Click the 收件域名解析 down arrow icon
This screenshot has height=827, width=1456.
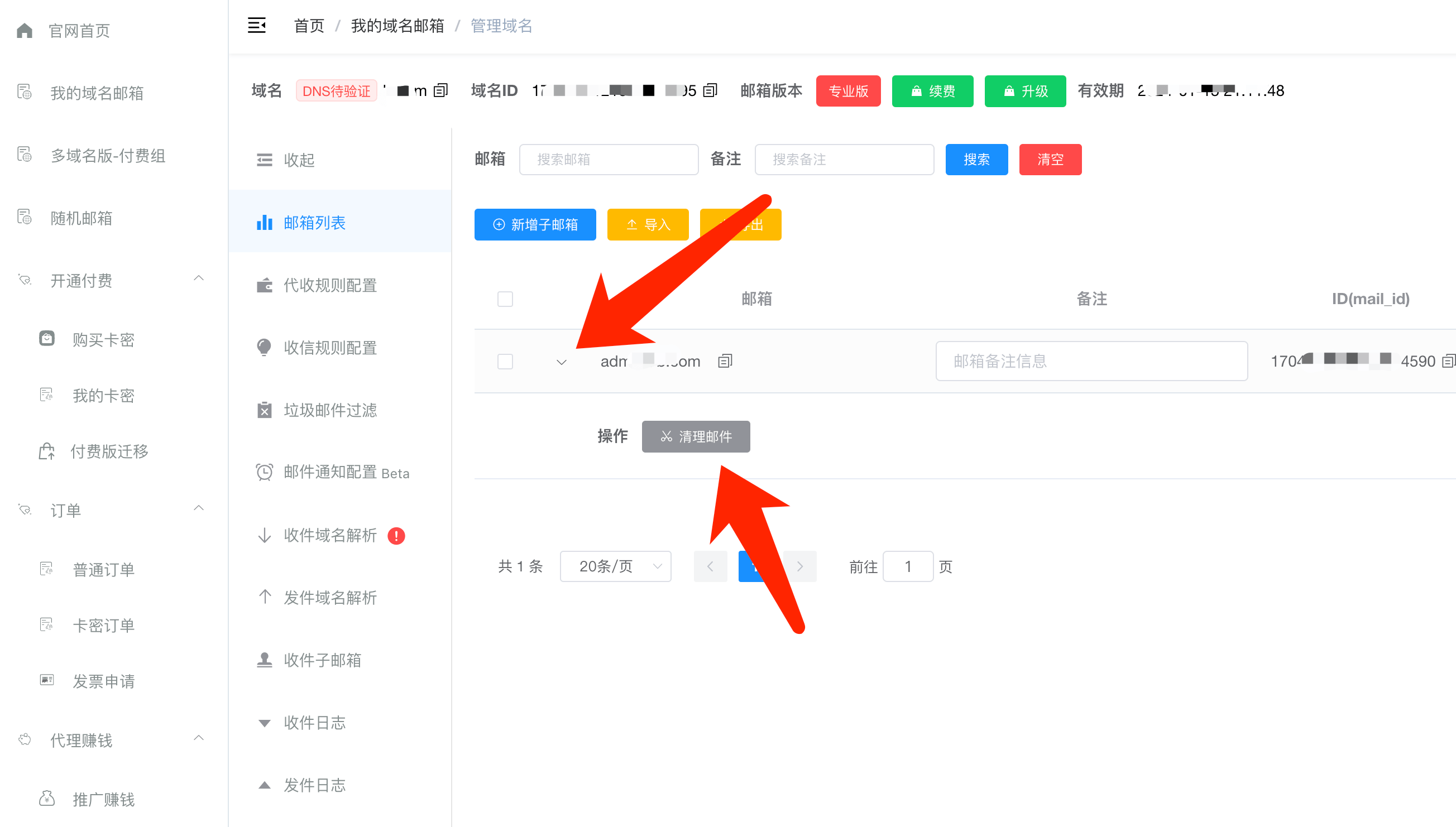coord(264,535)
